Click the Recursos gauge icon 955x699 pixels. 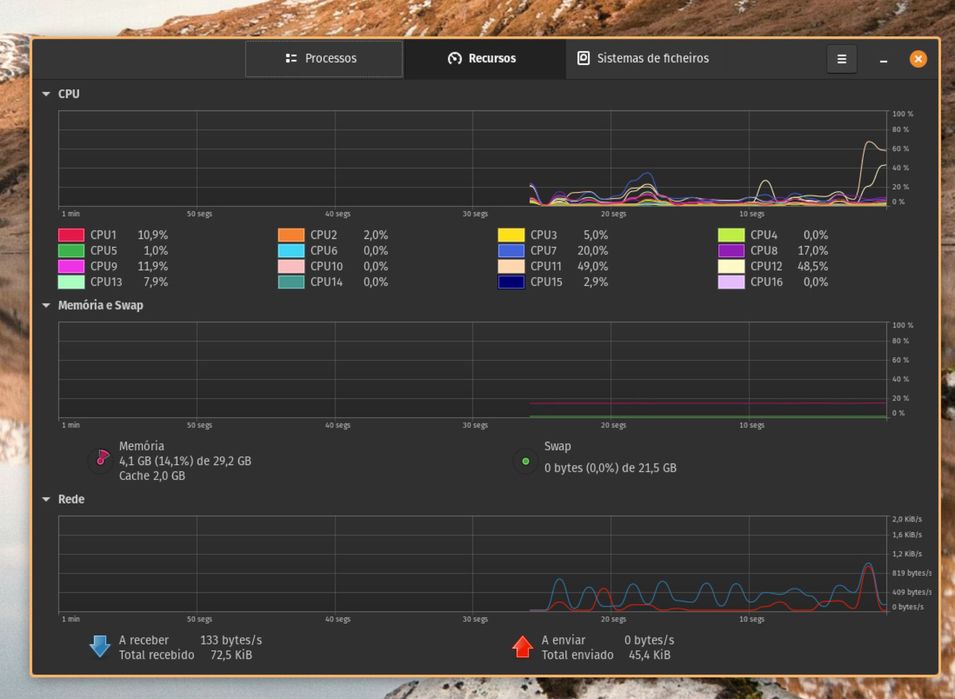(x=455, y=58)
